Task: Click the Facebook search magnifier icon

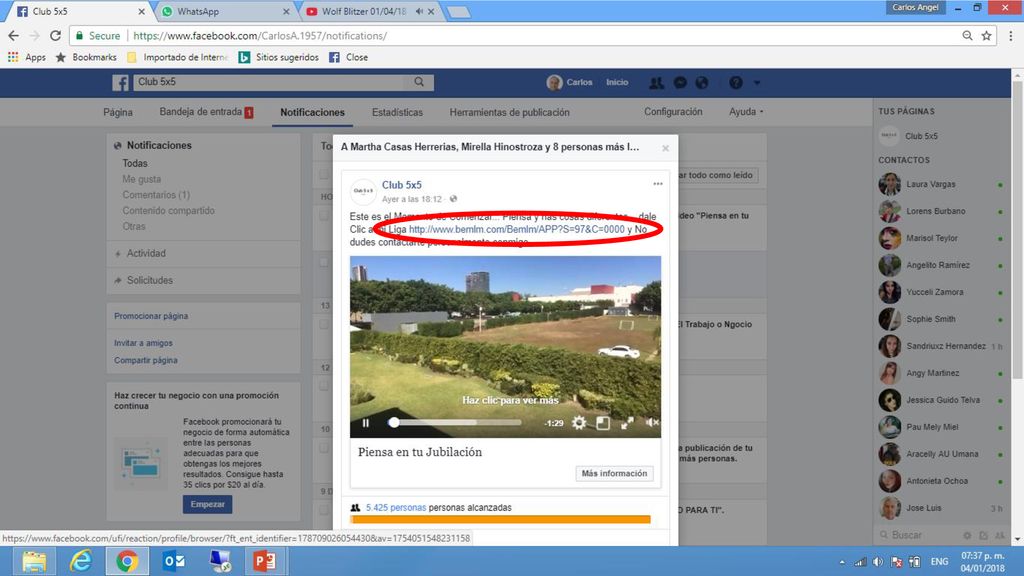Action: (419, 82)
